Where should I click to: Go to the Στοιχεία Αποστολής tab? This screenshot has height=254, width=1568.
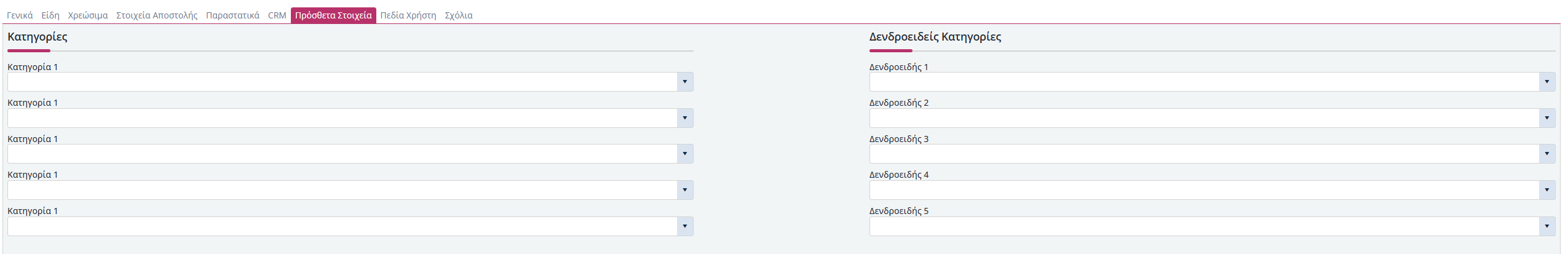tap(157, 15)
